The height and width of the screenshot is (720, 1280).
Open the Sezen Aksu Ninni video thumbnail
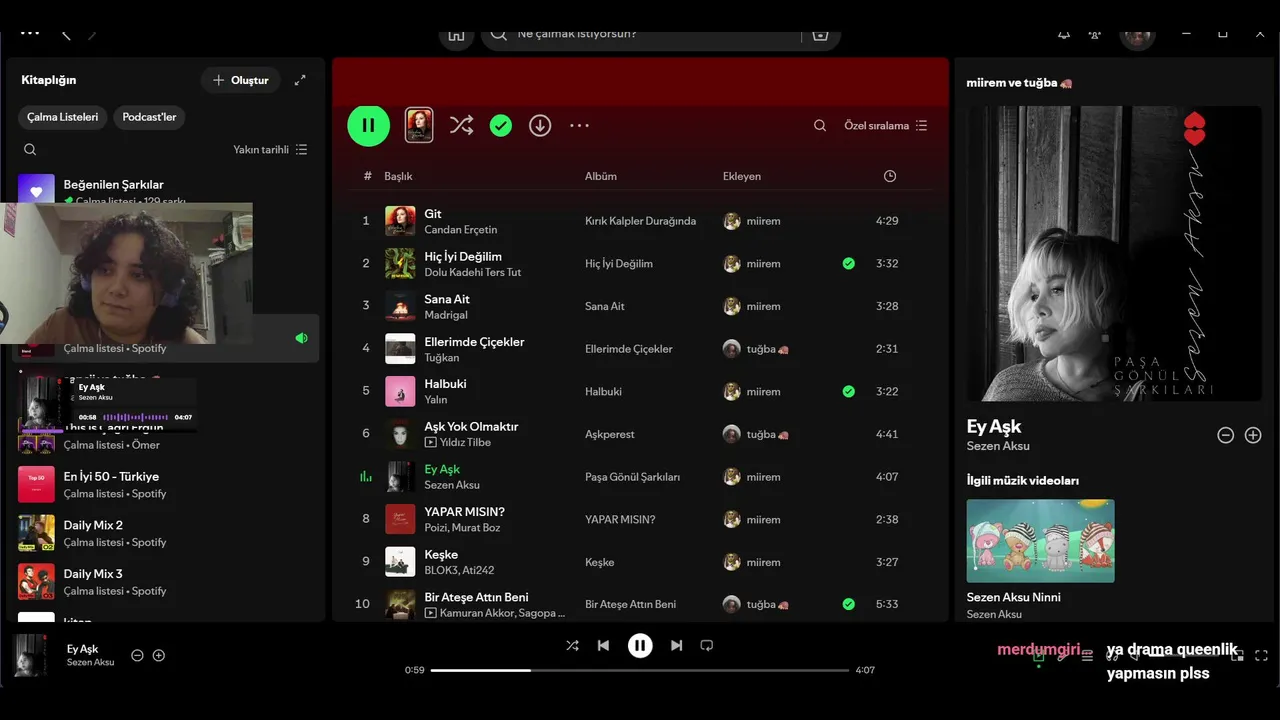pos(1040,541)
